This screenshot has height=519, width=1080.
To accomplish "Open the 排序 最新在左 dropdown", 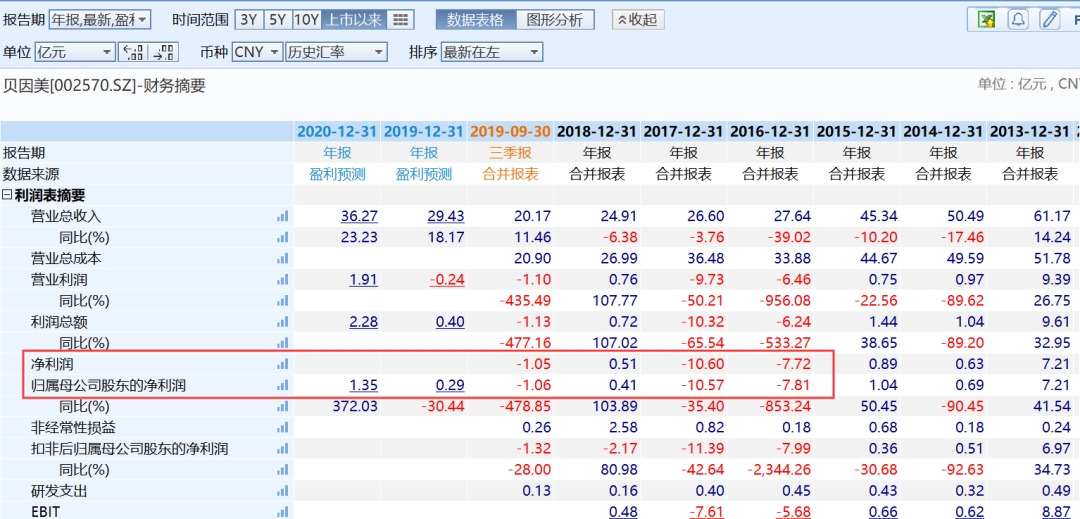I will (491, 52).
